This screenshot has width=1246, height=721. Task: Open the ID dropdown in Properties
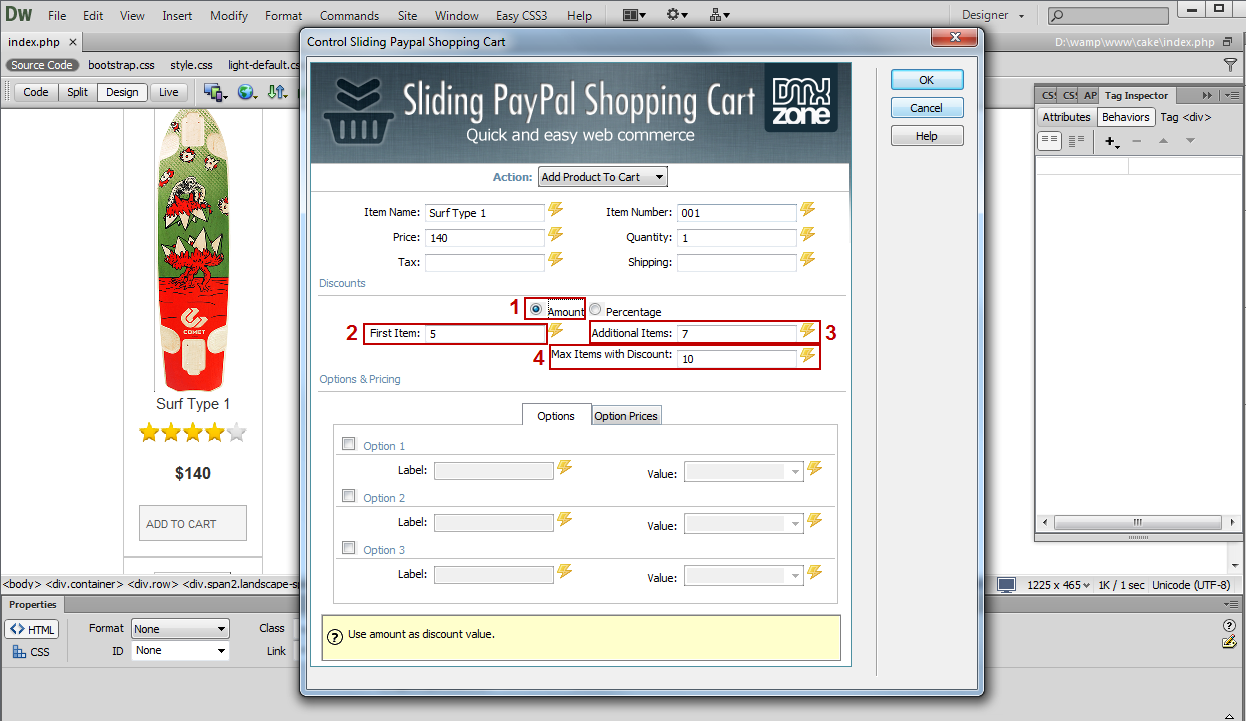click(x=180, y=651)
